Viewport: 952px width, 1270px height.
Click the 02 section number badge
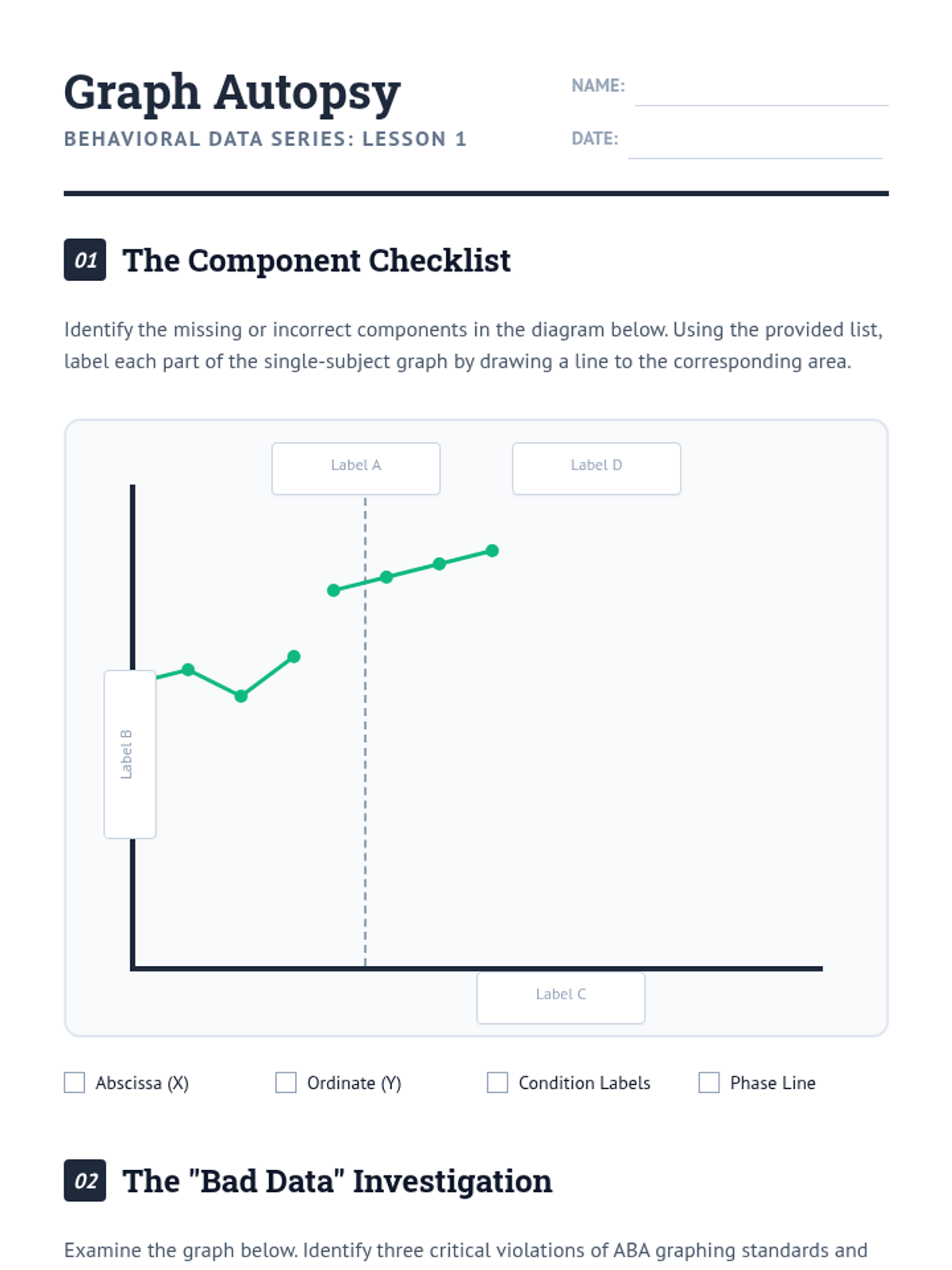pos(85,1180)
